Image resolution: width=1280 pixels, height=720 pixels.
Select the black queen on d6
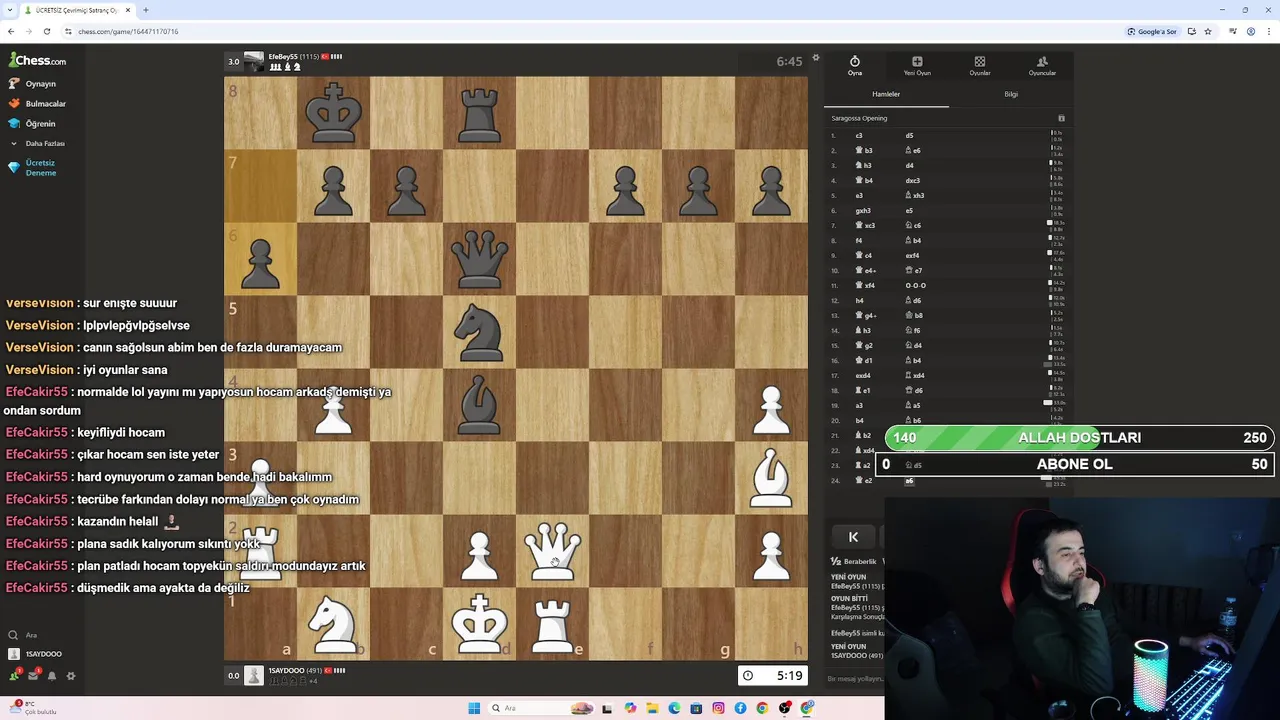tap(479, 259)
